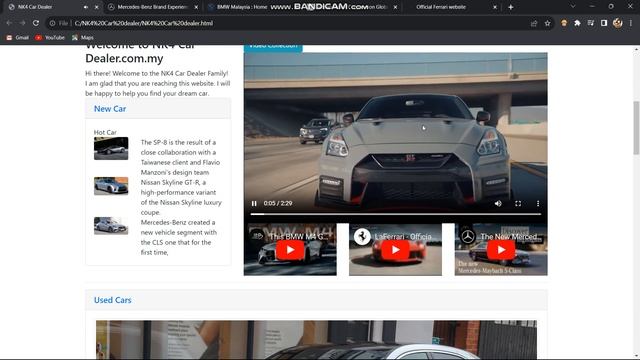Mute the video volume speaker icon

(498, 203)
